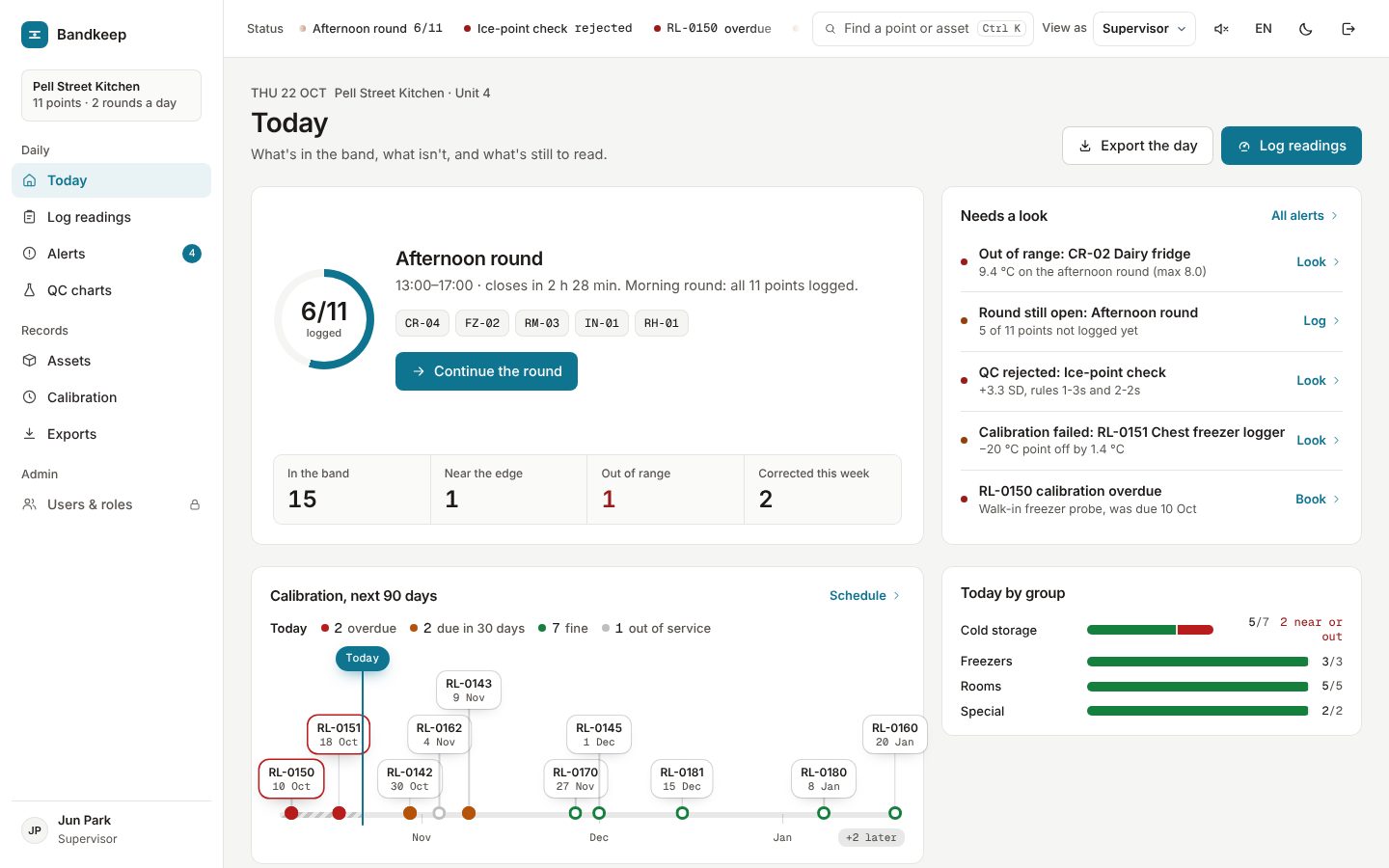
Task: Click the RL-0151 18 Oct timeline marker
Action: [339, 813]
